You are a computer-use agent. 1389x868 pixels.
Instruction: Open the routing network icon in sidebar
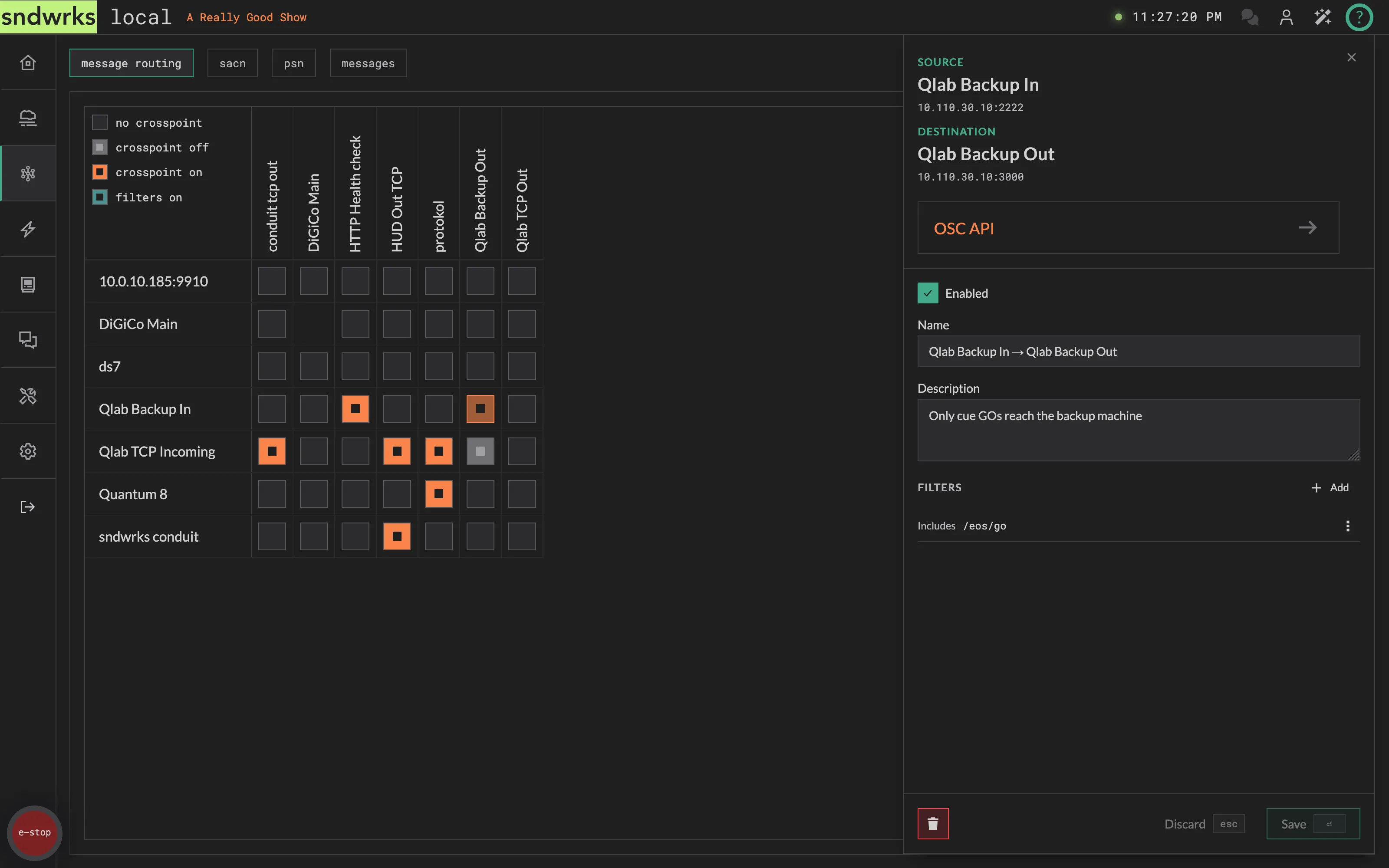click(27, 173)
